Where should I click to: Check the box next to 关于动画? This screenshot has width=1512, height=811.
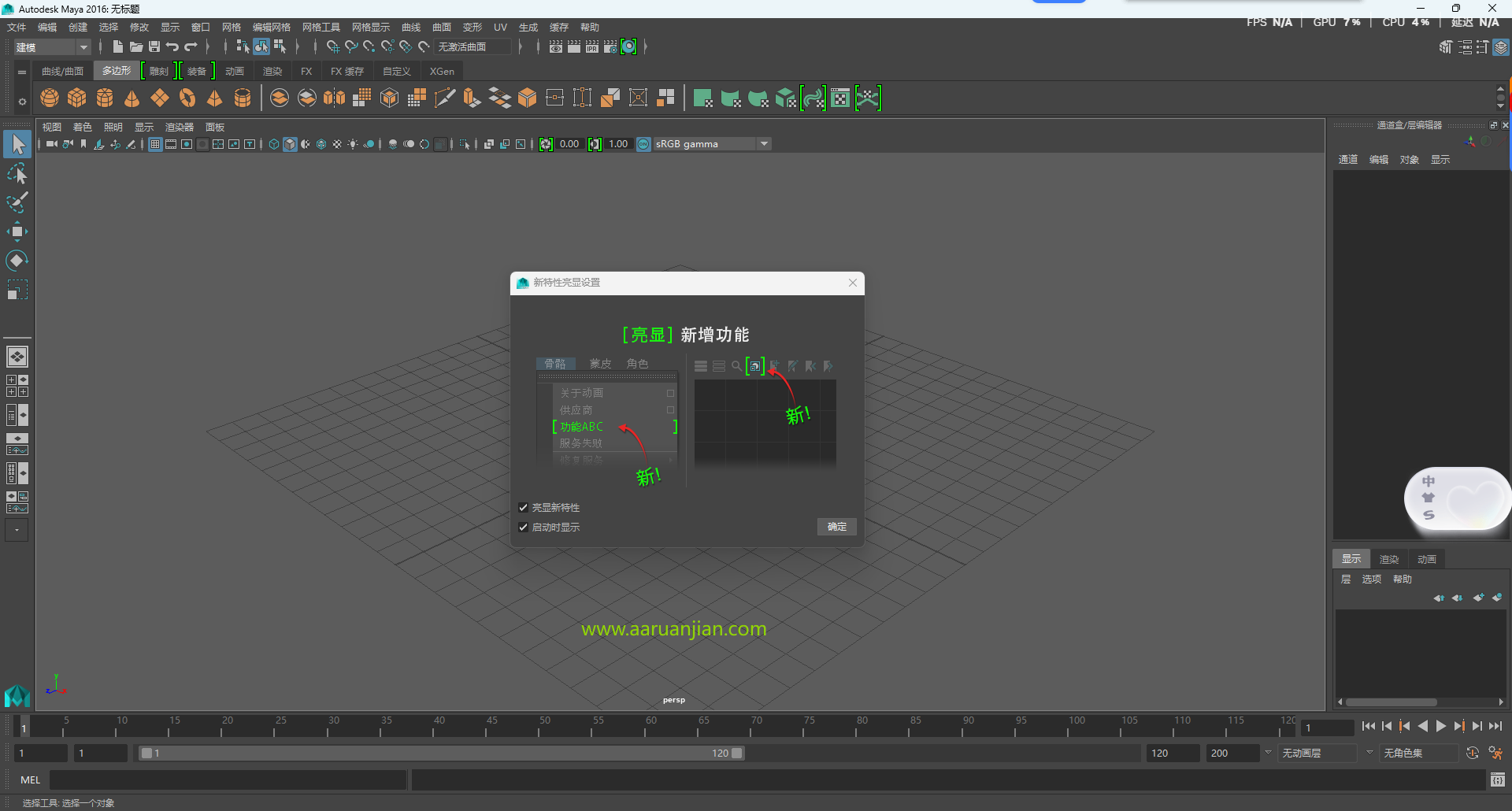coord(671,393)
